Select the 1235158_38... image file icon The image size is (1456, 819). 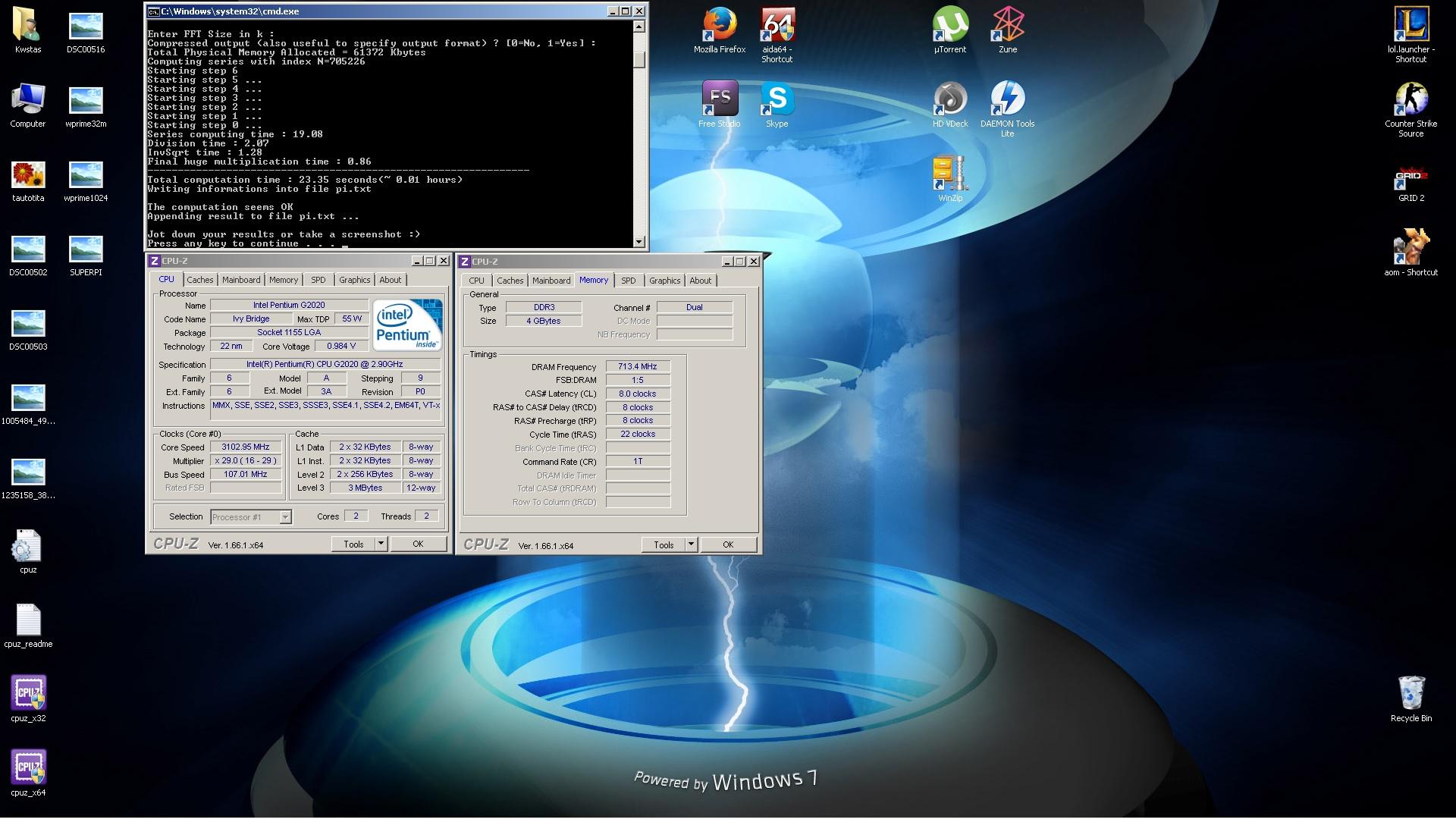[28, 476]
